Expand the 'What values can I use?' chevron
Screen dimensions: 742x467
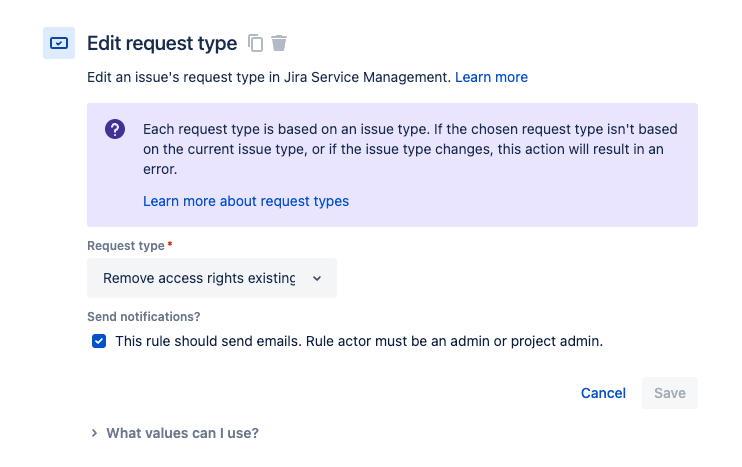click(94, 433)
